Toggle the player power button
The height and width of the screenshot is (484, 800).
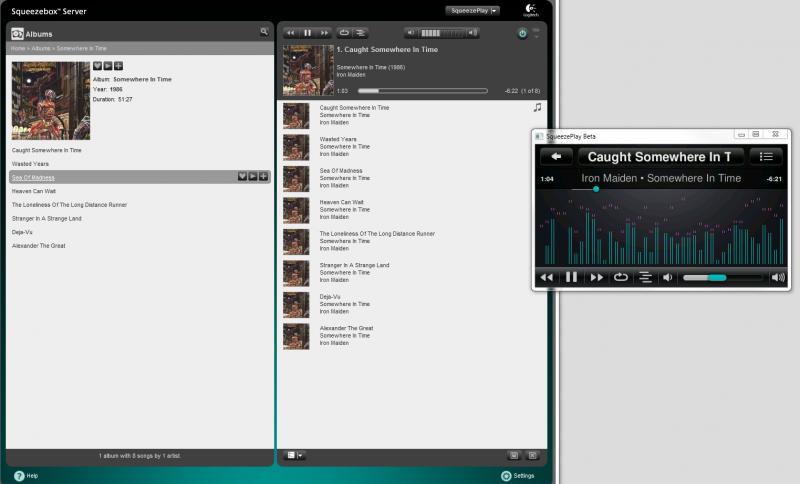point(522,34)
